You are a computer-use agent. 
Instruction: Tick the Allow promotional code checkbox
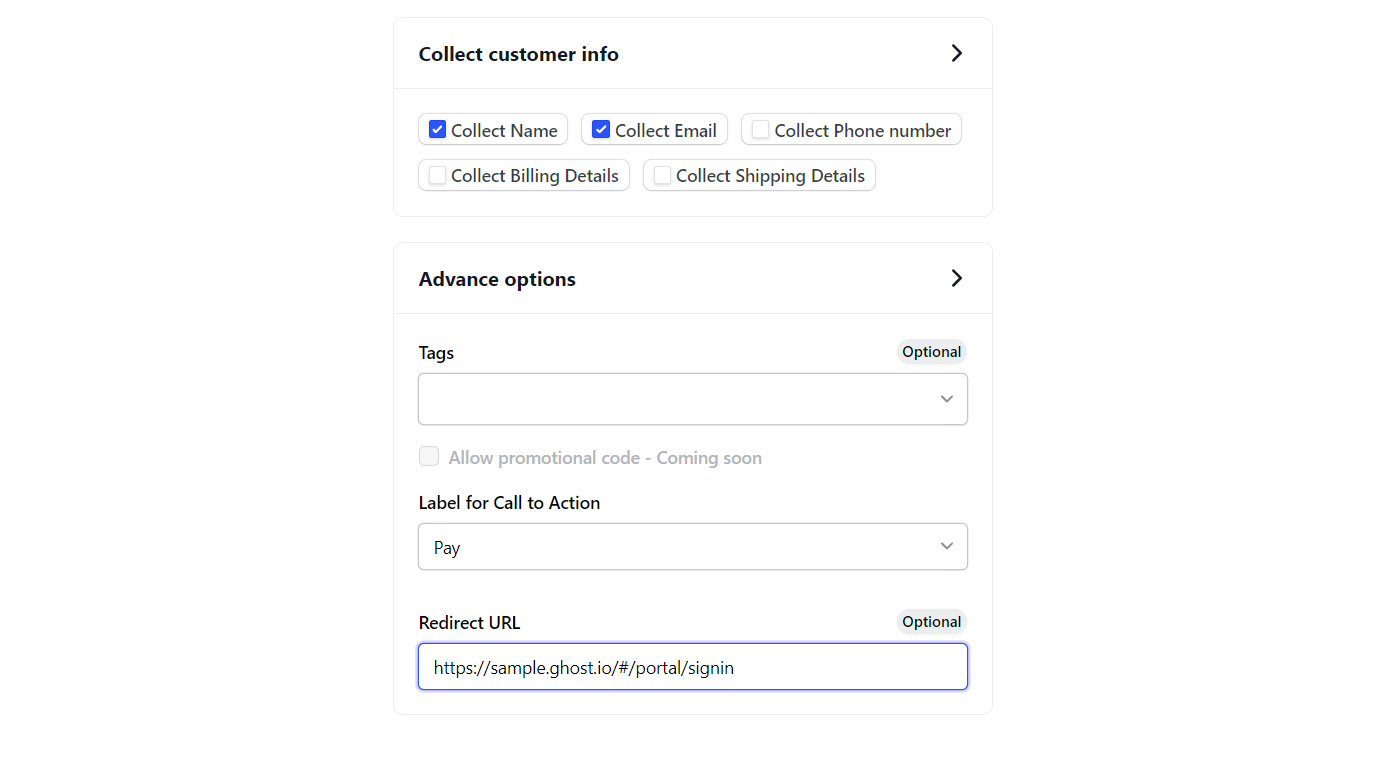[x=429, y=457]
